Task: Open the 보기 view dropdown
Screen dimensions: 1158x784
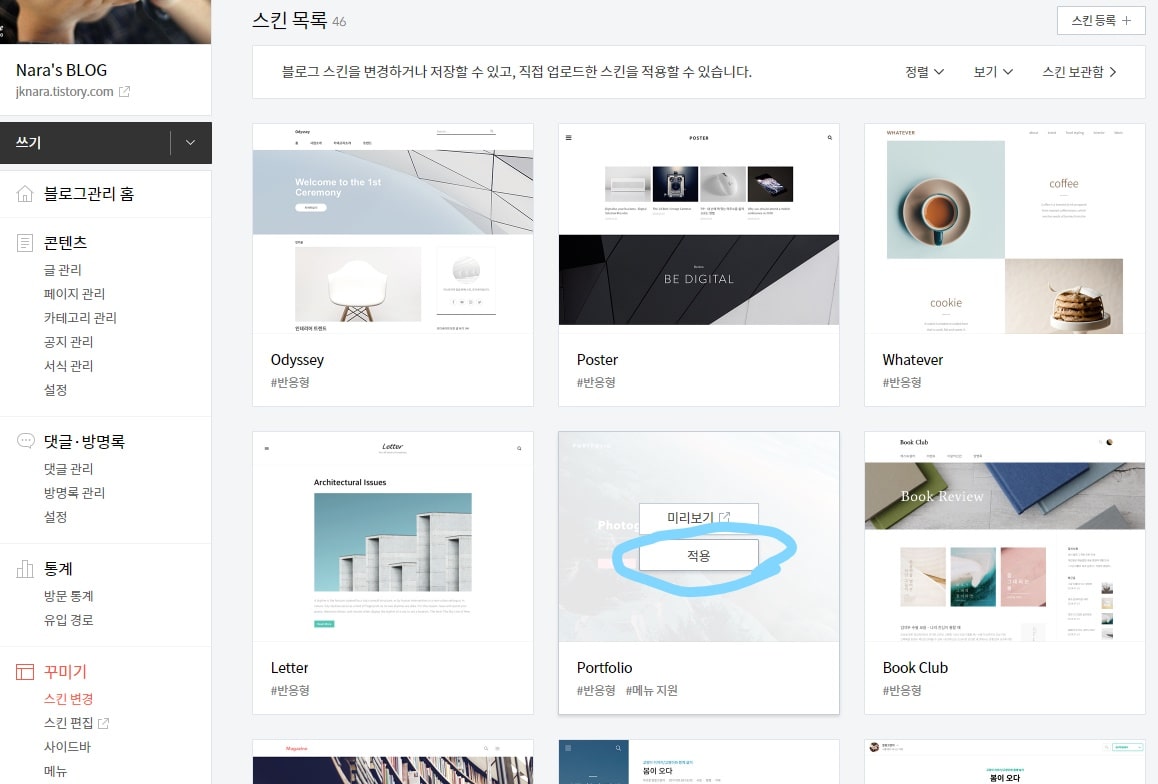Action: click(993, 72)
